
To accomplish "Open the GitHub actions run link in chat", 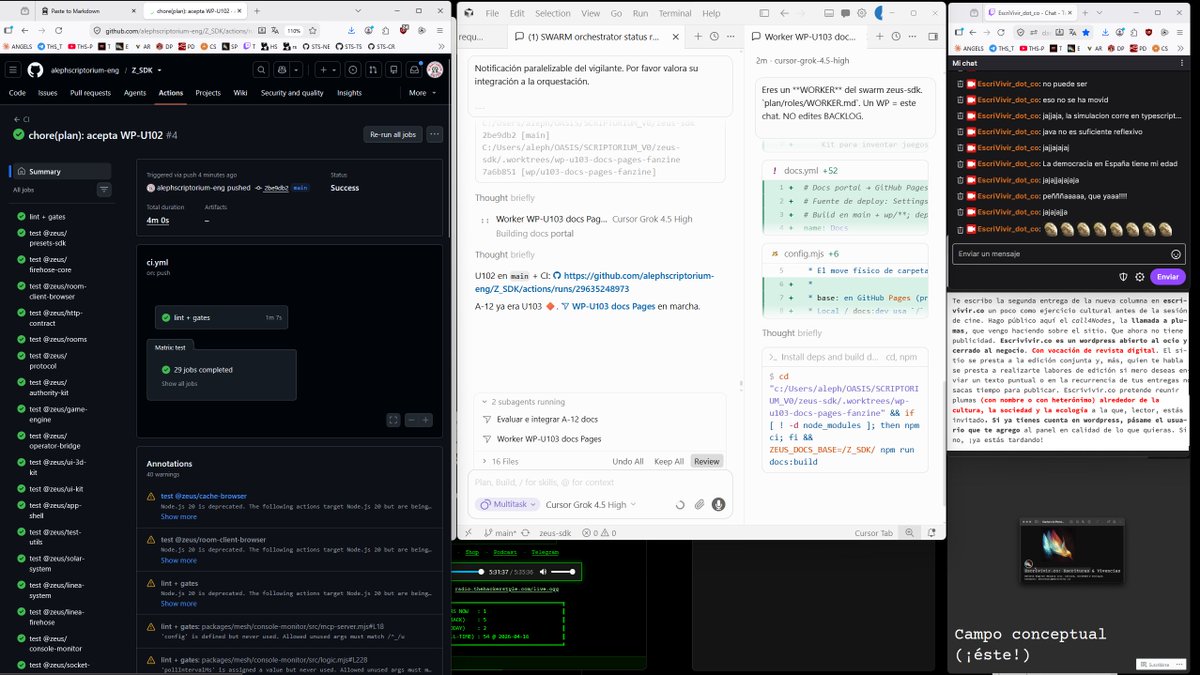I will click(x=595, y=282).
